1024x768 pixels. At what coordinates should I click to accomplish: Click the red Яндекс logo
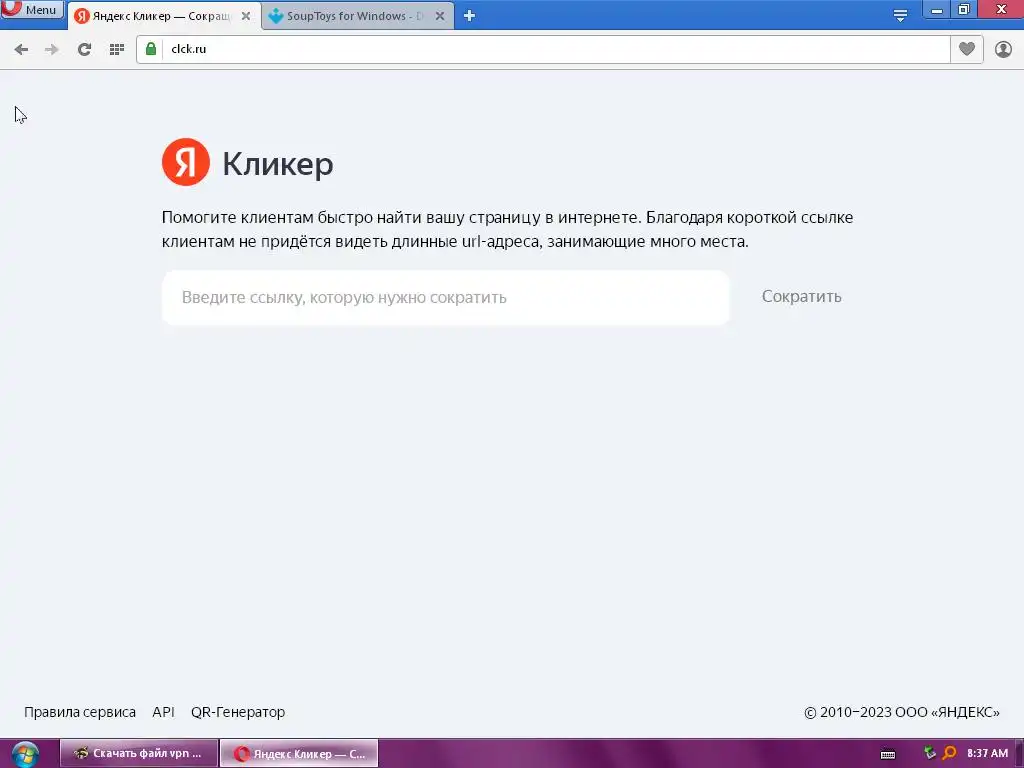pyautogui.click(x=185, y=162)
